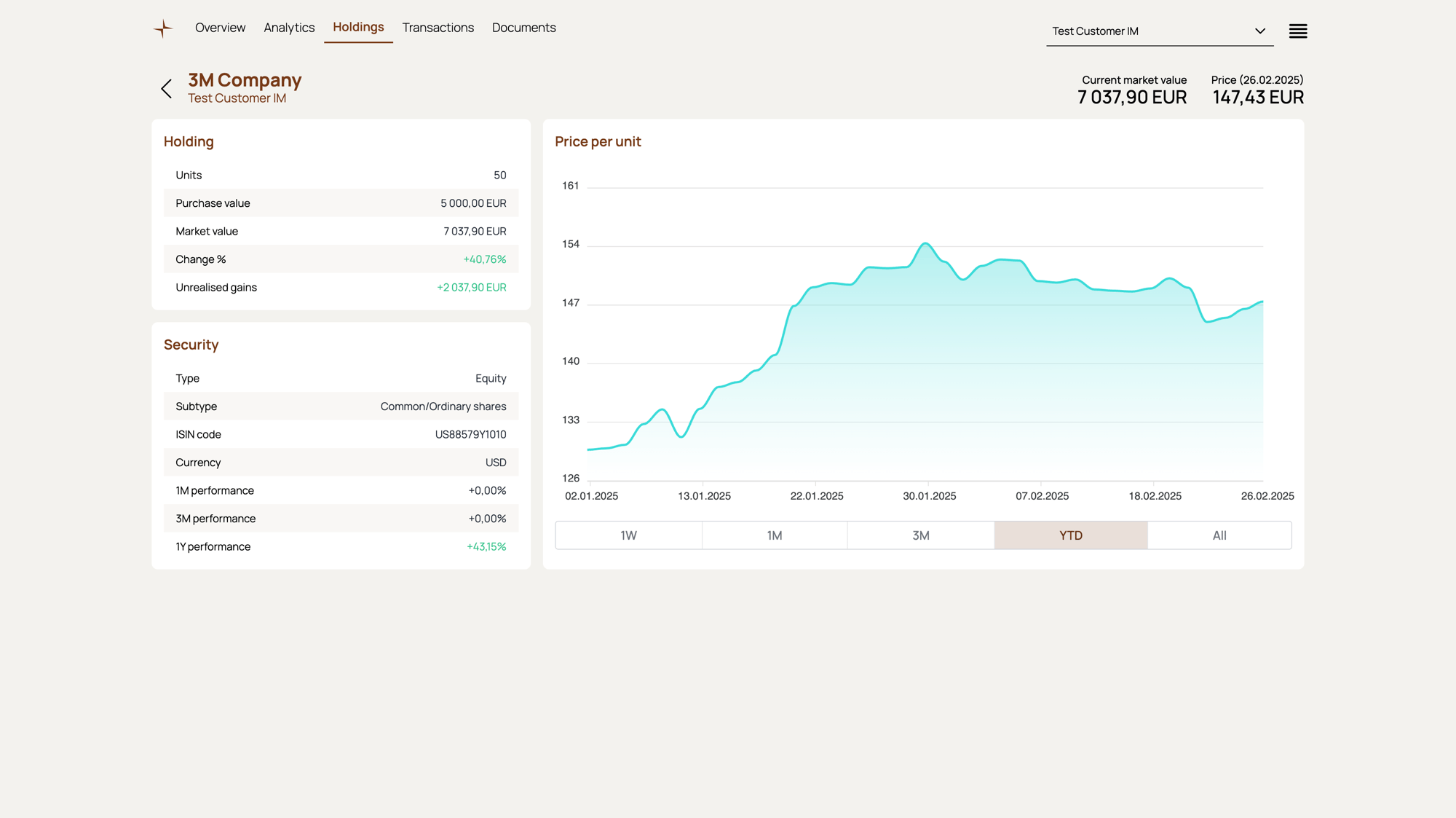Choose the 3M chart period

[x=920, y=535]
